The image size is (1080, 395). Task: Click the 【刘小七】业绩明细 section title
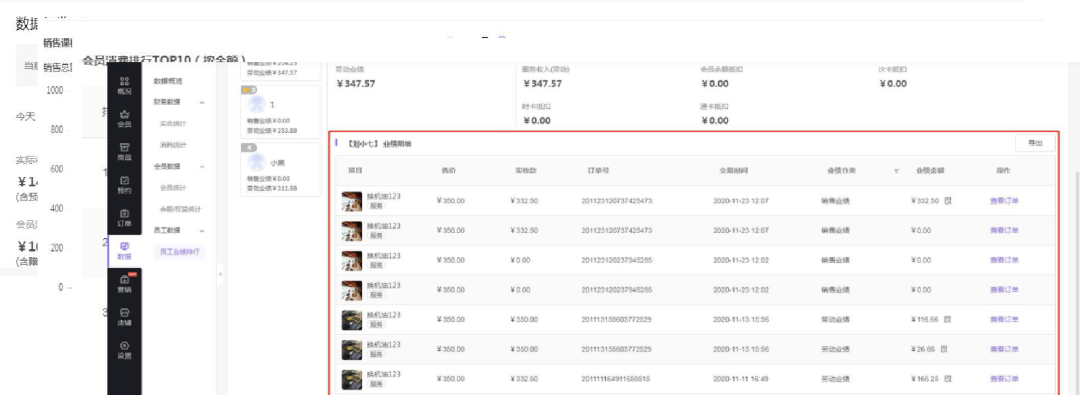click(x=379, y=143)
